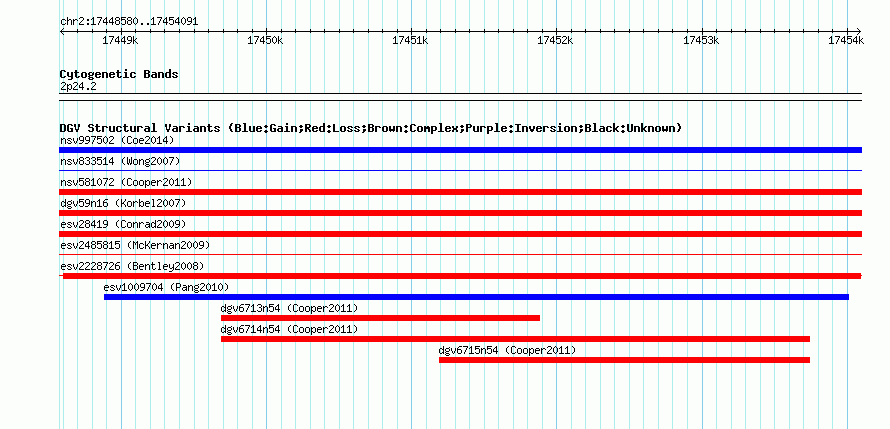Click the nsv997502 (Coe2014) variant label

(117, 140)
